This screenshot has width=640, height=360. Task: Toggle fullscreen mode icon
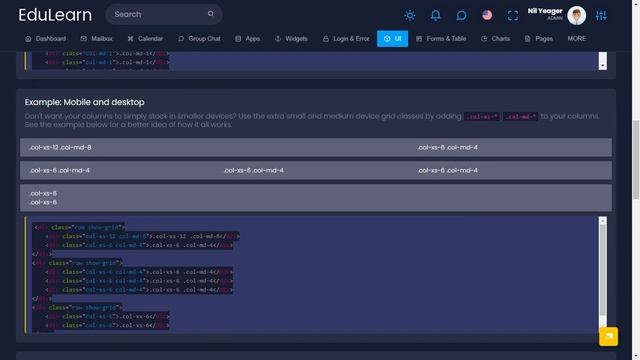point(513,16)
